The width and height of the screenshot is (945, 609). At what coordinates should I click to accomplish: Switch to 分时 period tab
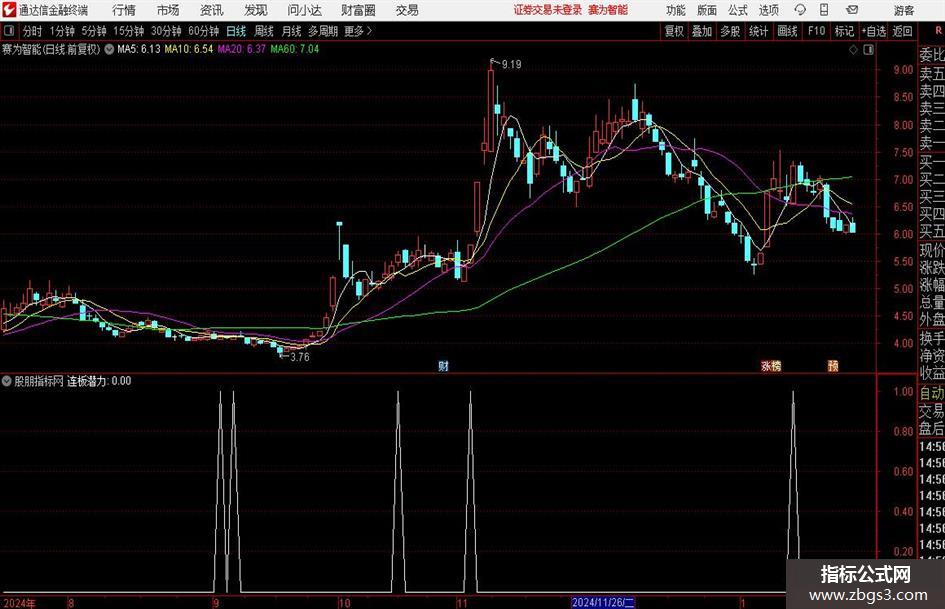pos(32,31)
